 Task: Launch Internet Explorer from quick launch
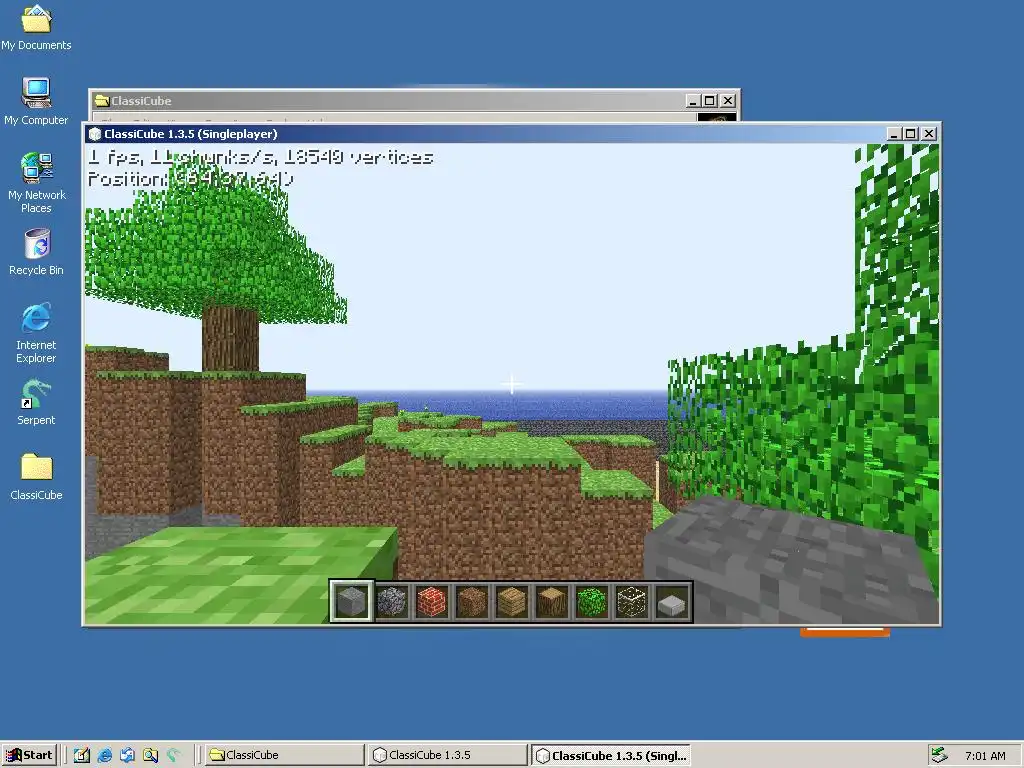pos(104,755)
